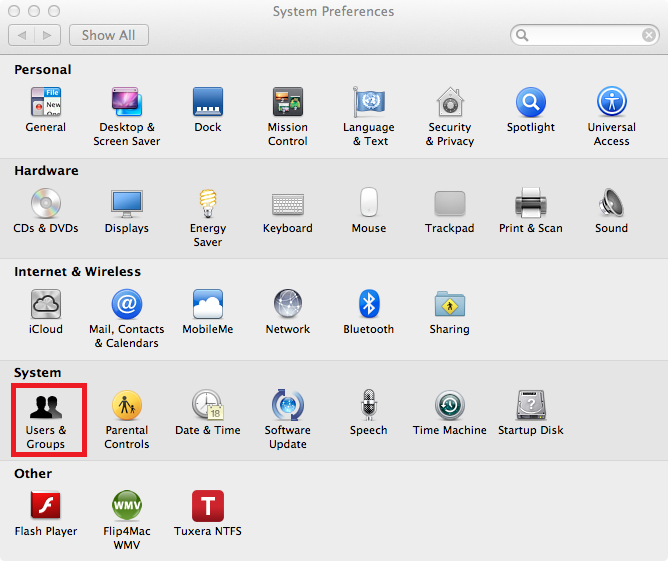Open iCloud preferences
The image size is (668, 561).
pos(46,304)
